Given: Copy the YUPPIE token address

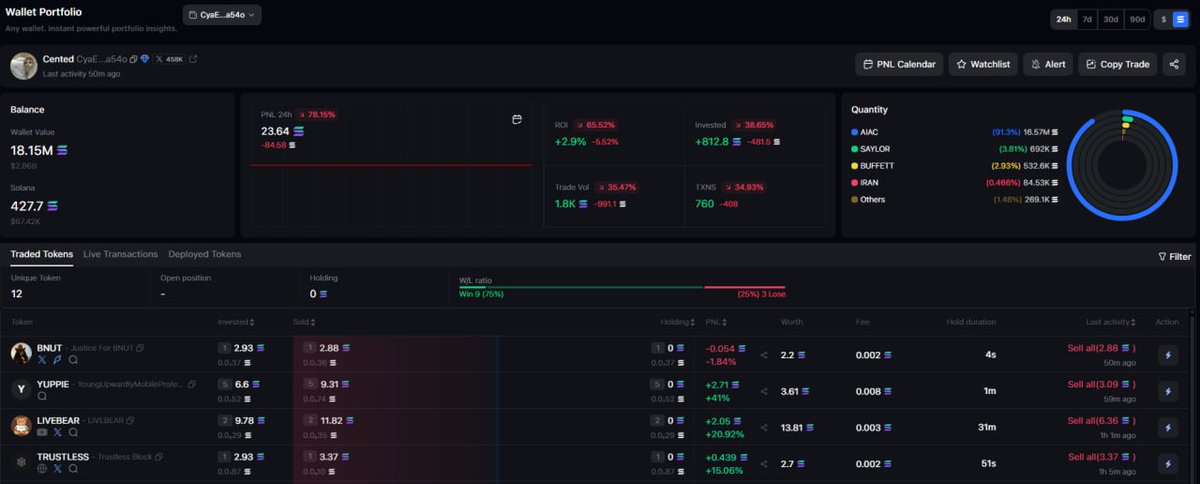Looking at the screenshot, I should [x=191, y=384].
